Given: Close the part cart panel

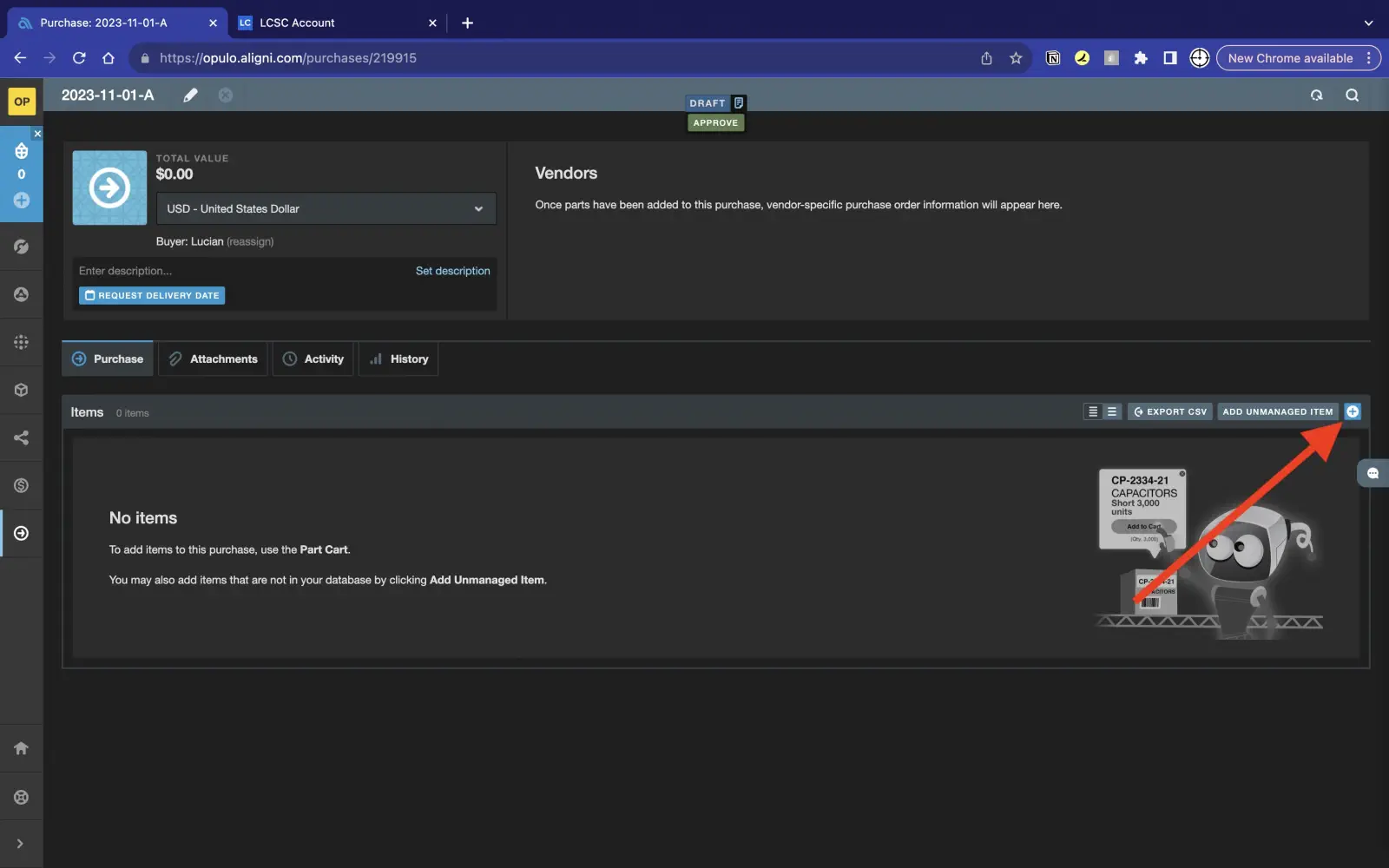Looking at the screenshot, I should pyautogui.click(x=37, y=134).
